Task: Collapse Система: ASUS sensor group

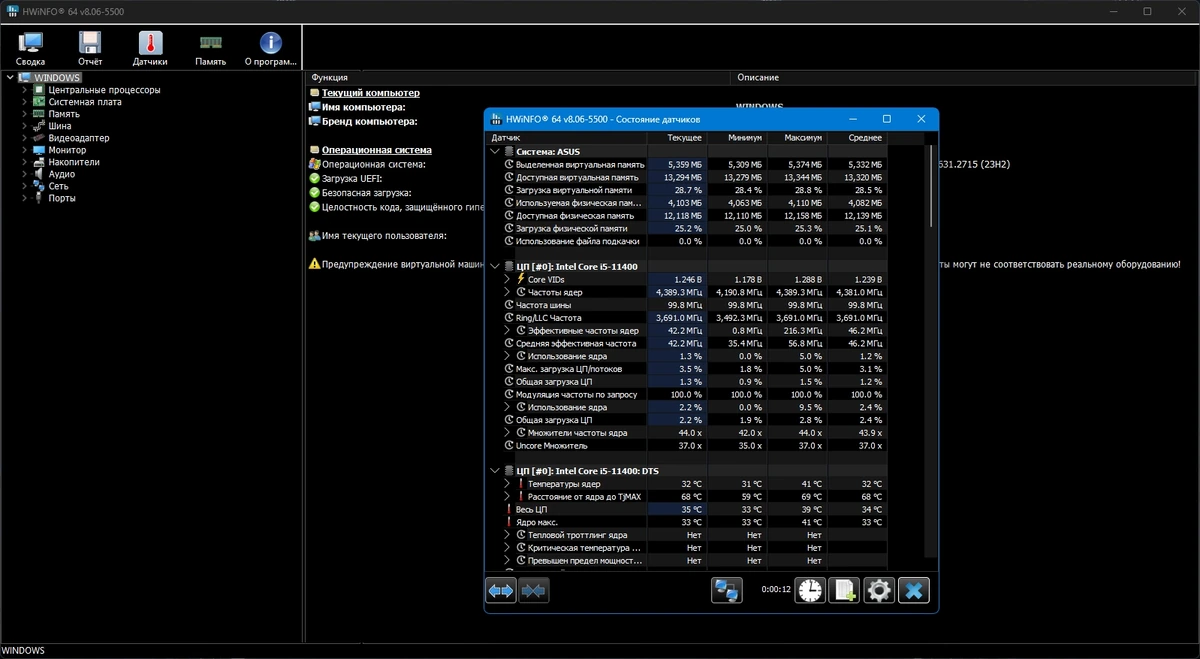Action: 494,151
